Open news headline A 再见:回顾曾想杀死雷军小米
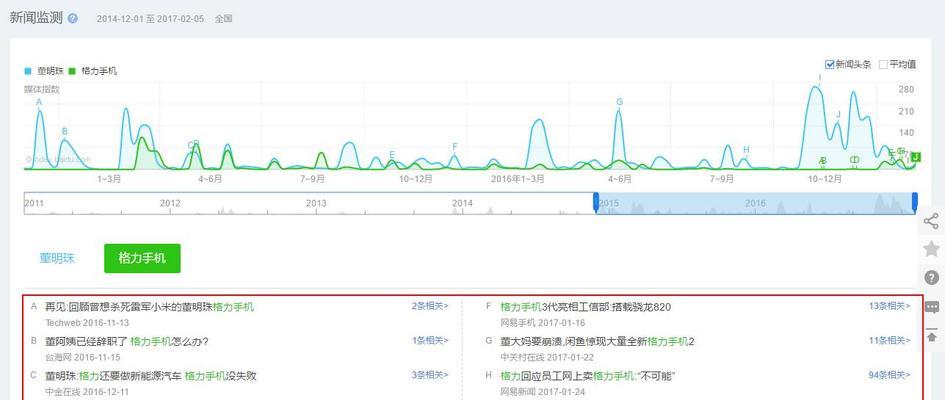 149,307
